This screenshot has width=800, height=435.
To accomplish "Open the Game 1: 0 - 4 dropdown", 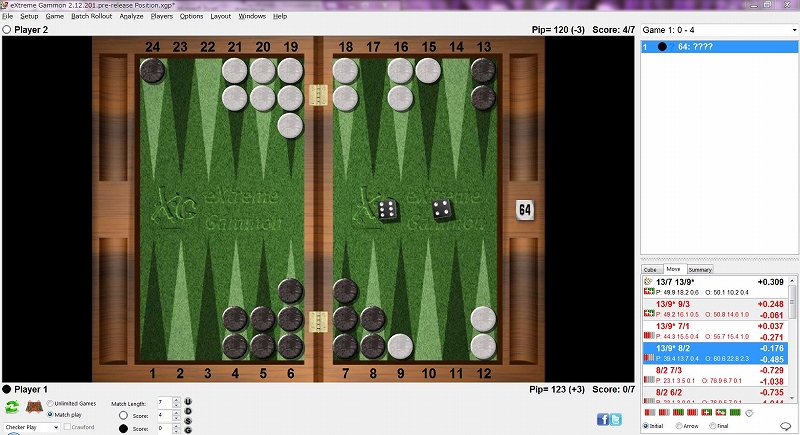I will coord(719,30).
